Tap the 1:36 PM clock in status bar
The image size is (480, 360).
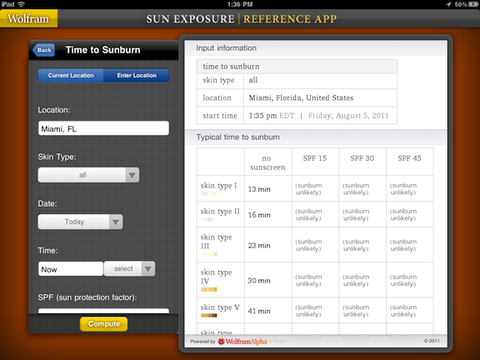[240, 4]
